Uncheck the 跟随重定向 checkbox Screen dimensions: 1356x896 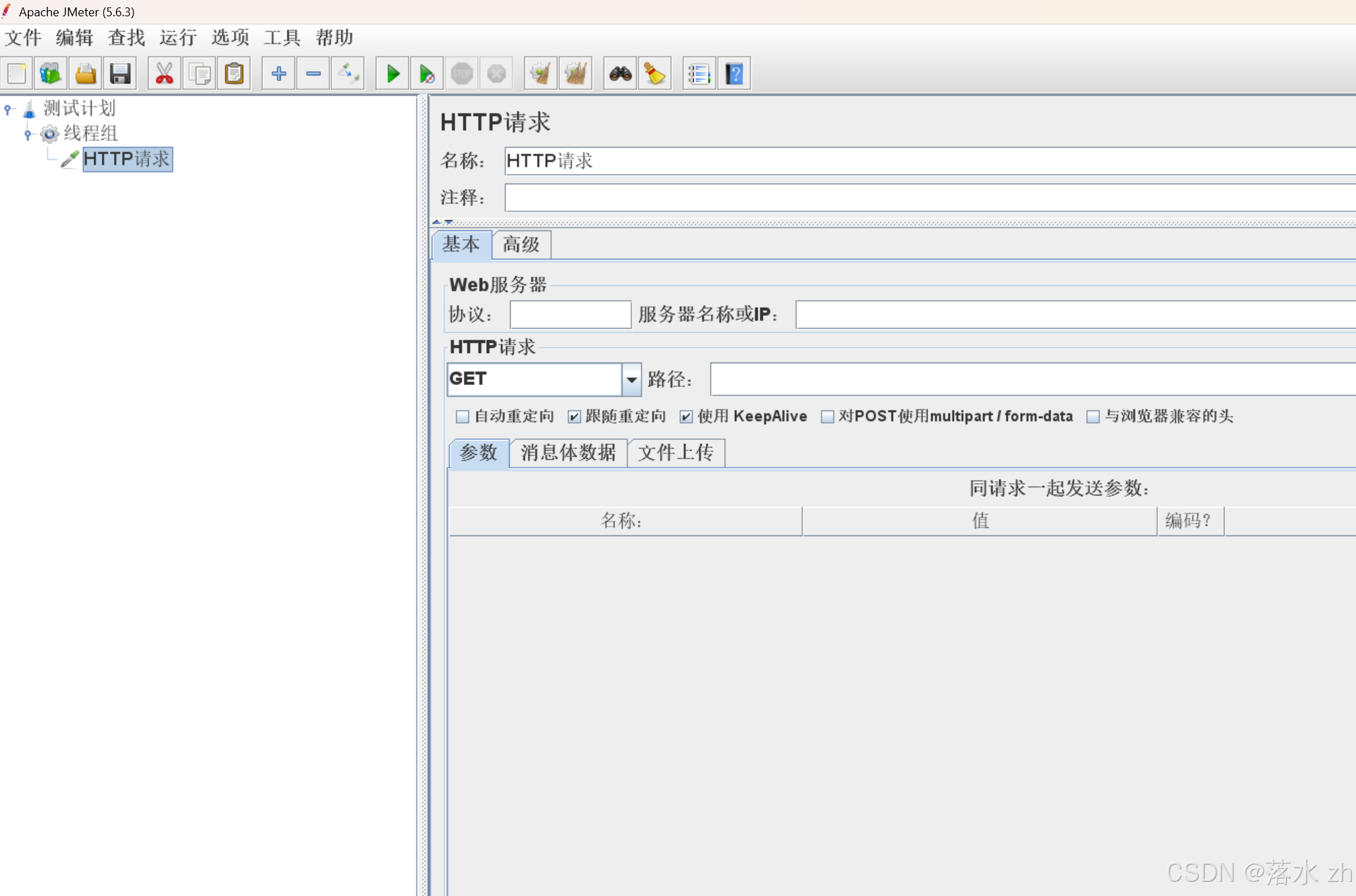coord(574,417)
